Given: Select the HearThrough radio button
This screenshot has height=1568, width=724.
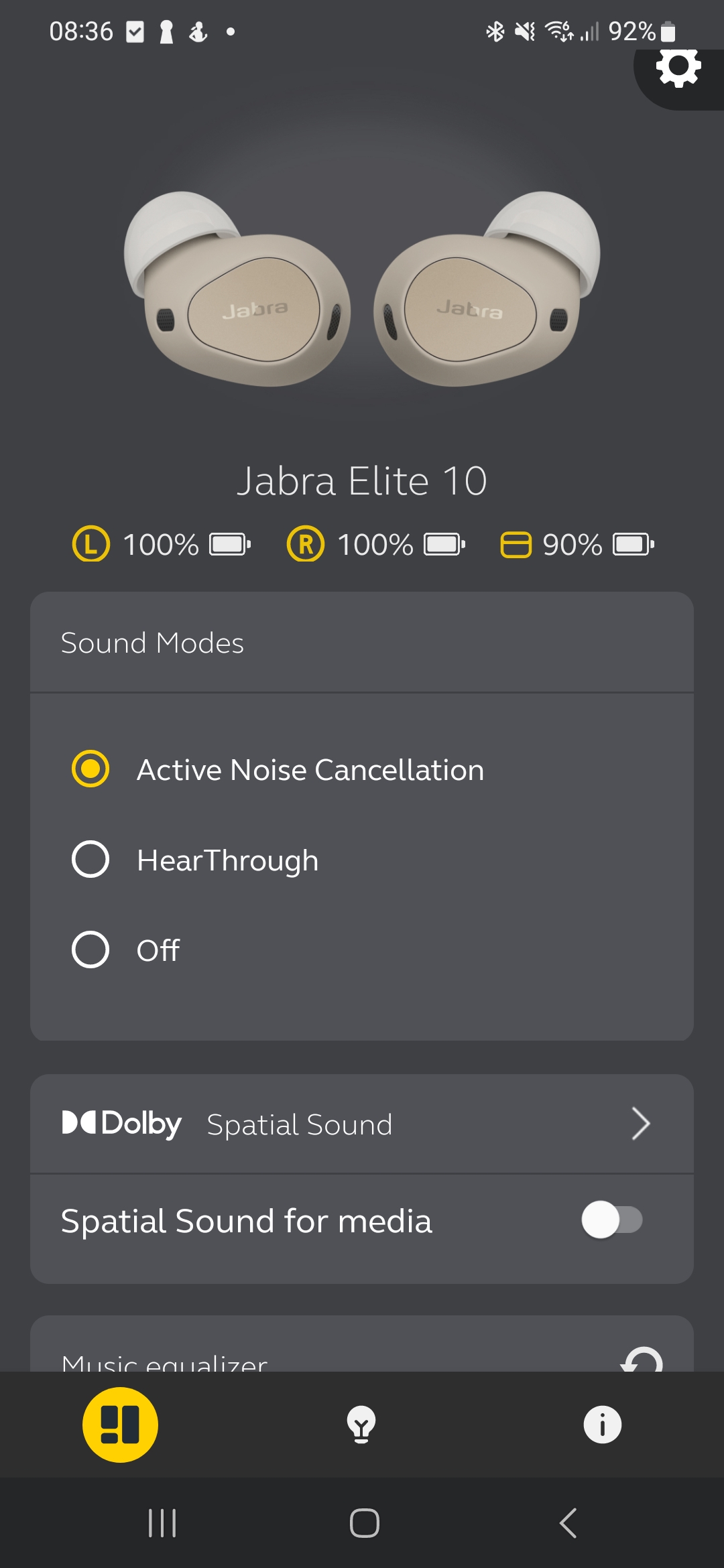Looking at the screenshot, I should [x=90, y=859].
